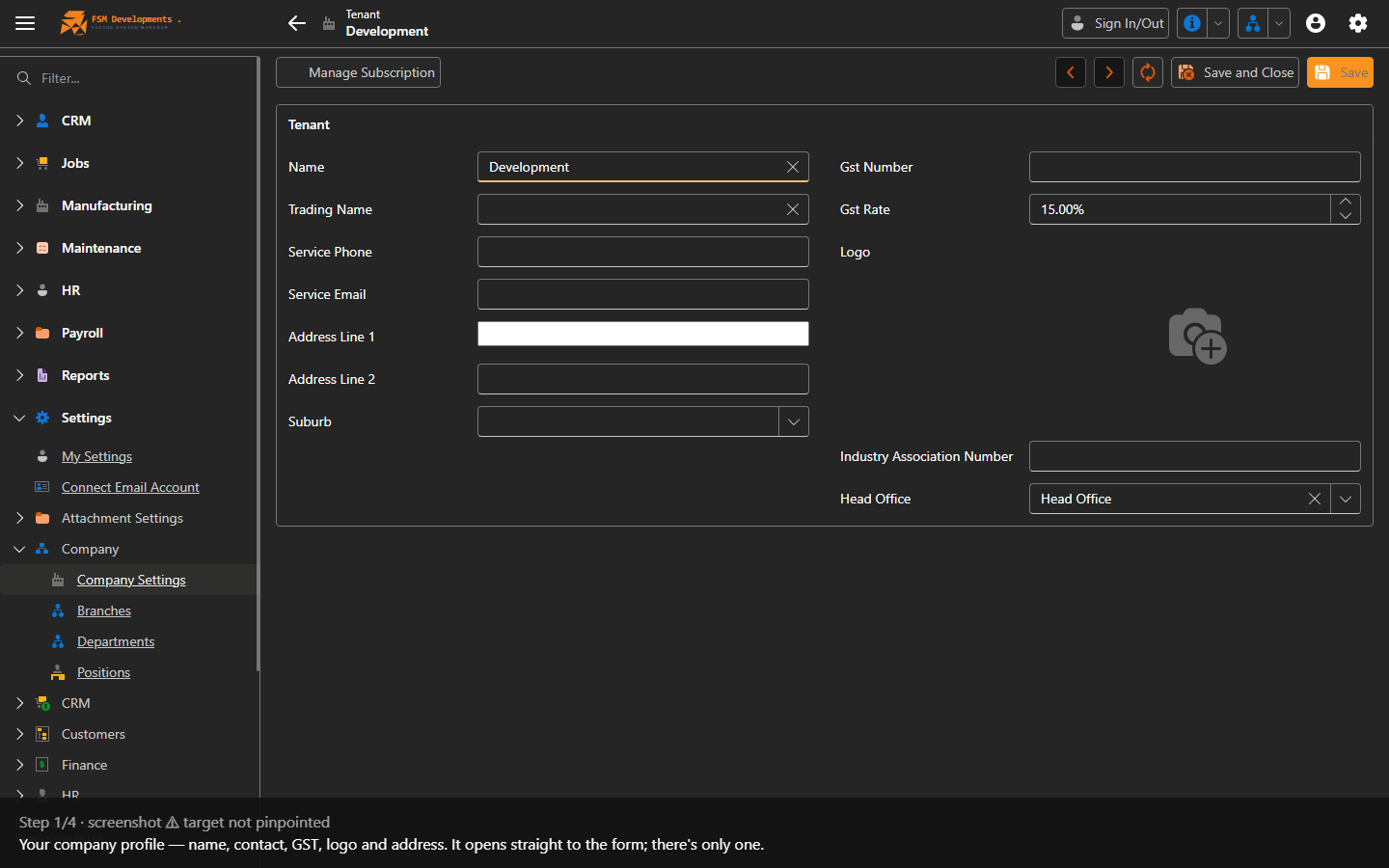Image resolution: width=1389 pixels, height=868 pixels.
Task: Open My Settings link
Action: (x=96, y=456)
